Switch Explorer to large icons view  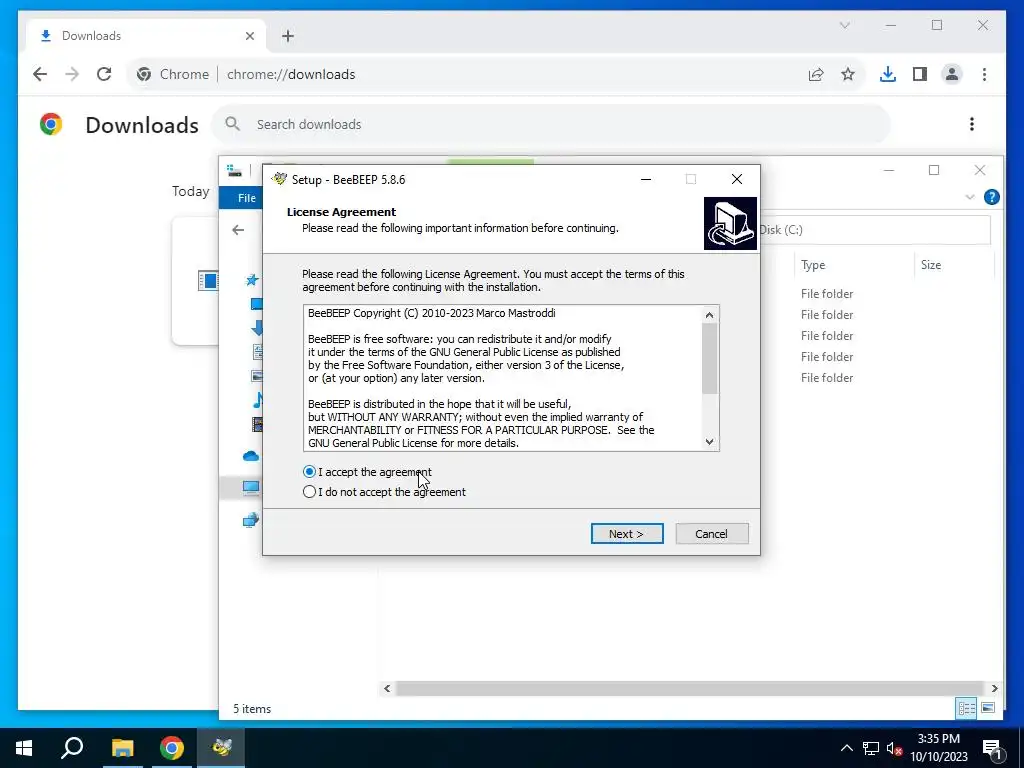coord(988,708)
